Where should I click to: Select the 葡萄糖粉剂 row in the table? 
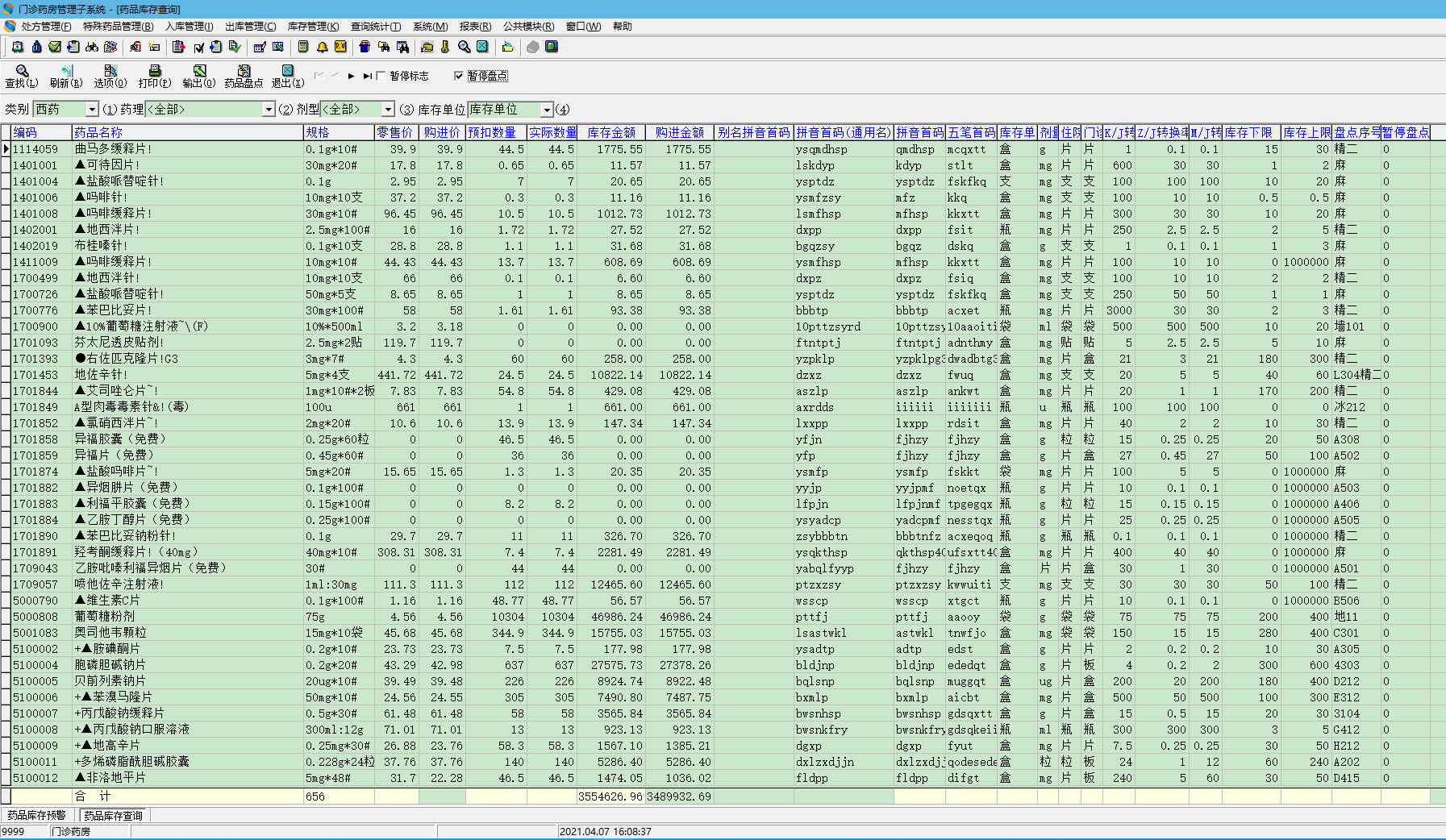point(105,617)
